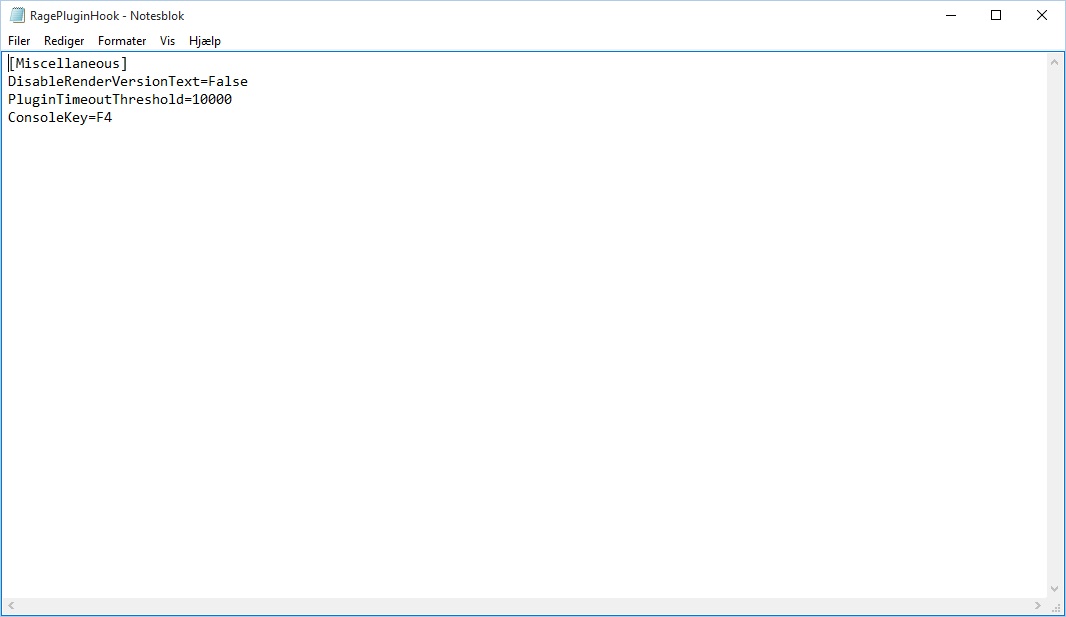Viewport: 1066px width, 617px height.
Task: Close the RagePluginHook Notesblok window
Action: coord(1042,15)
